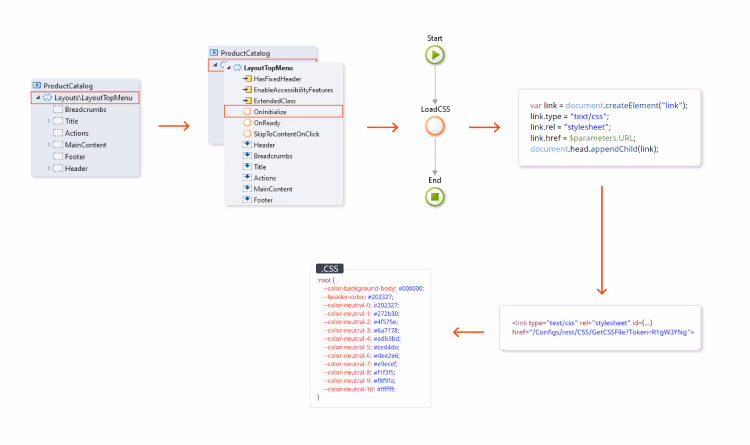Click the code line 'link.rel = "stylesheet";'
Viewport: 750px width, 445px height.
pos(570,127)
